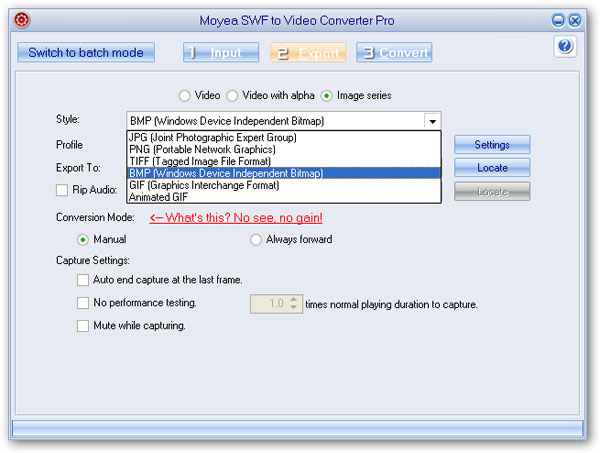This screenshot has width=600, height=453.
Task: Go to step 3 Convert tab
Action: pyautogui.click(x=394, y=52)
